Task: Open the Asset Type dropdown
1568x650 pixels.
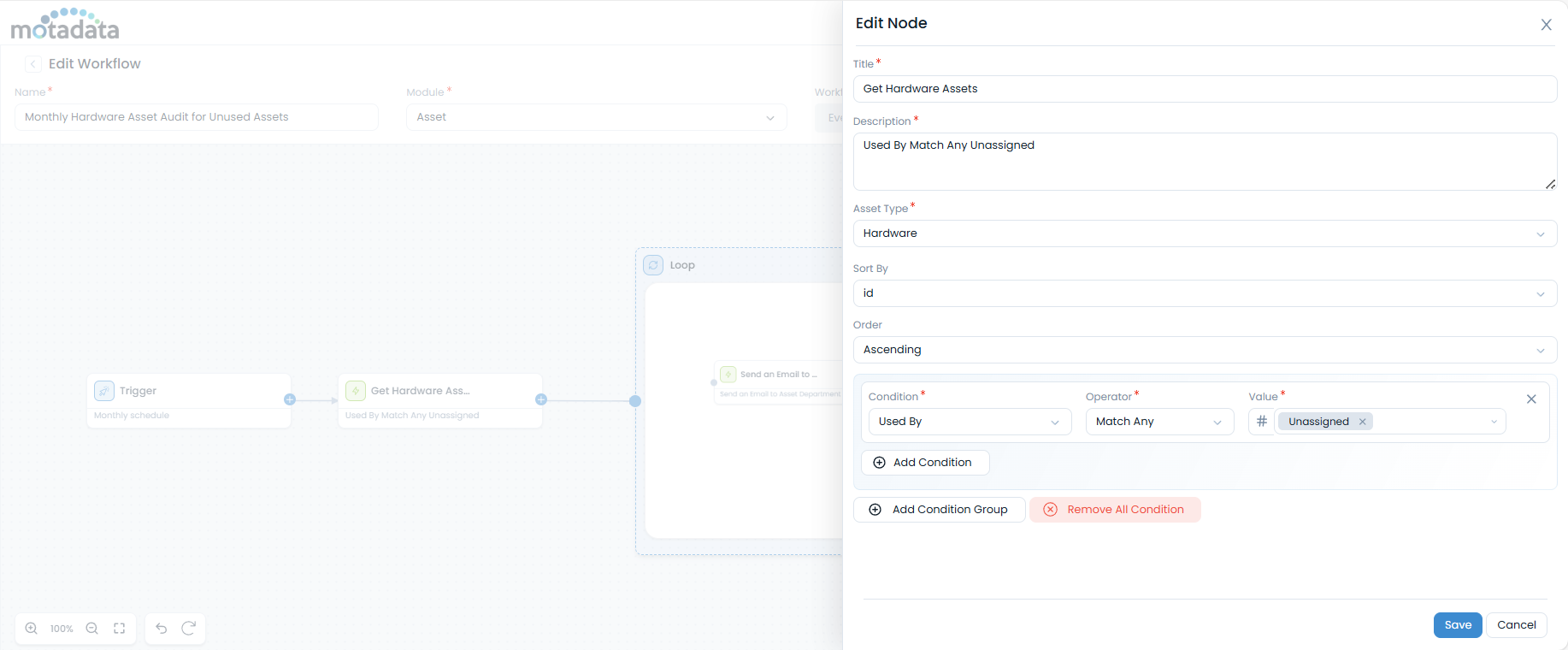Action: (x=1204, y=233)
